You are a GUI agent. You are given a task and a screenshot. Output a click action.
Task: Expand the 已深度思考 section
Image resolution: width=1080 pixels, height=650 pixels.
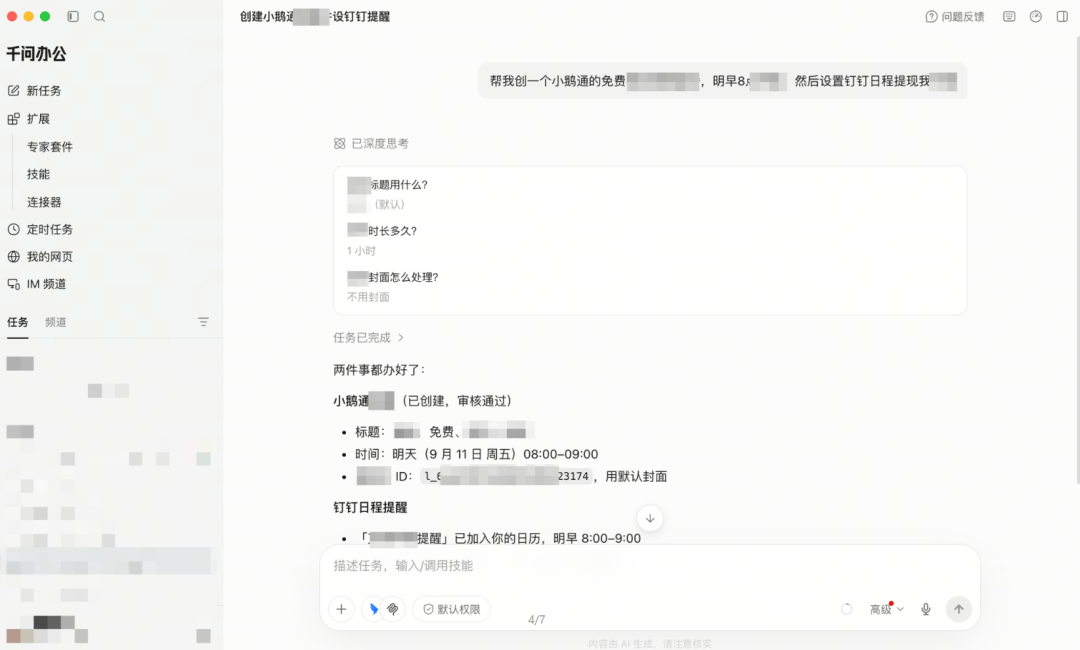[x=371, y=143]
